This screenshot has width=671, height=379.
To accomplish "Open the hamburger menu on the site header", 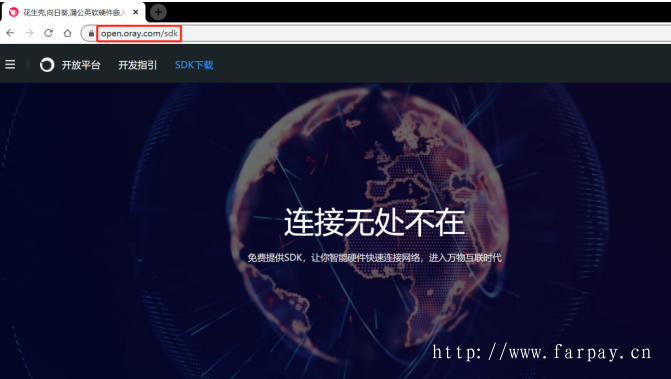I will [10, 65].
